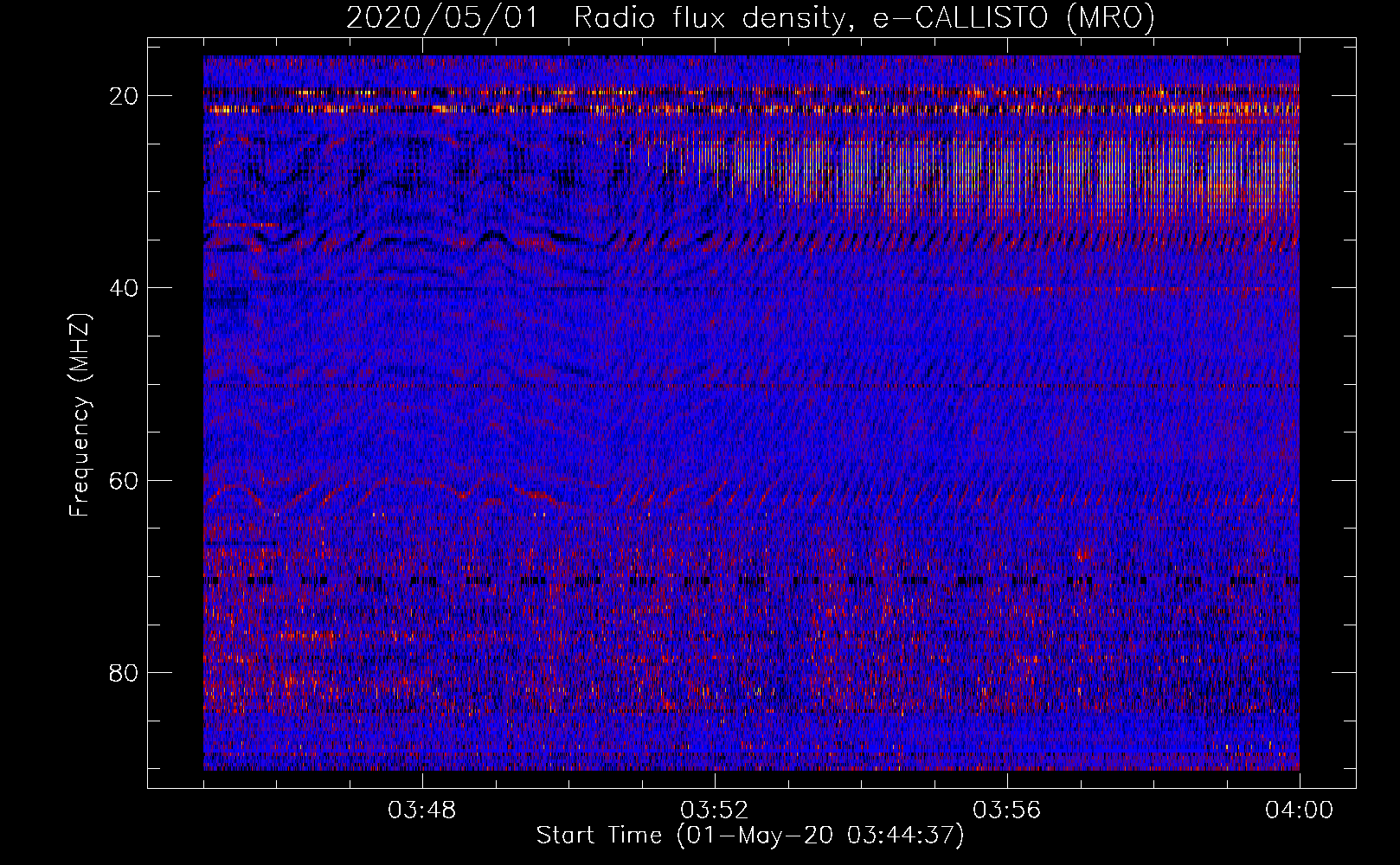The image size is (1400, 865).
Task: Click the 60 MHz frequency tick label
Action: [125, 480]
